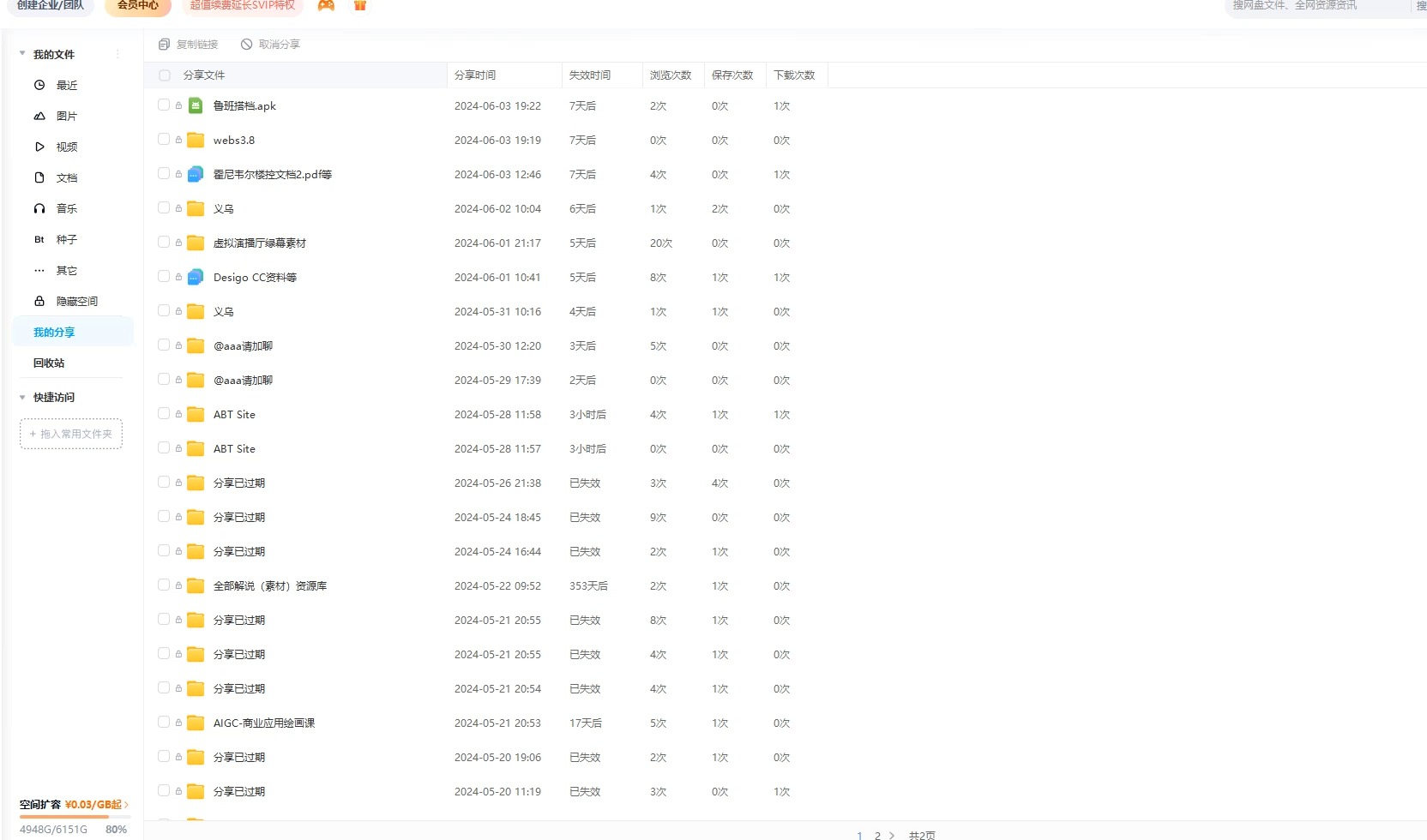Check the box for webs3.8
This screenshot has width=1427, height=840.
[164, 139]
